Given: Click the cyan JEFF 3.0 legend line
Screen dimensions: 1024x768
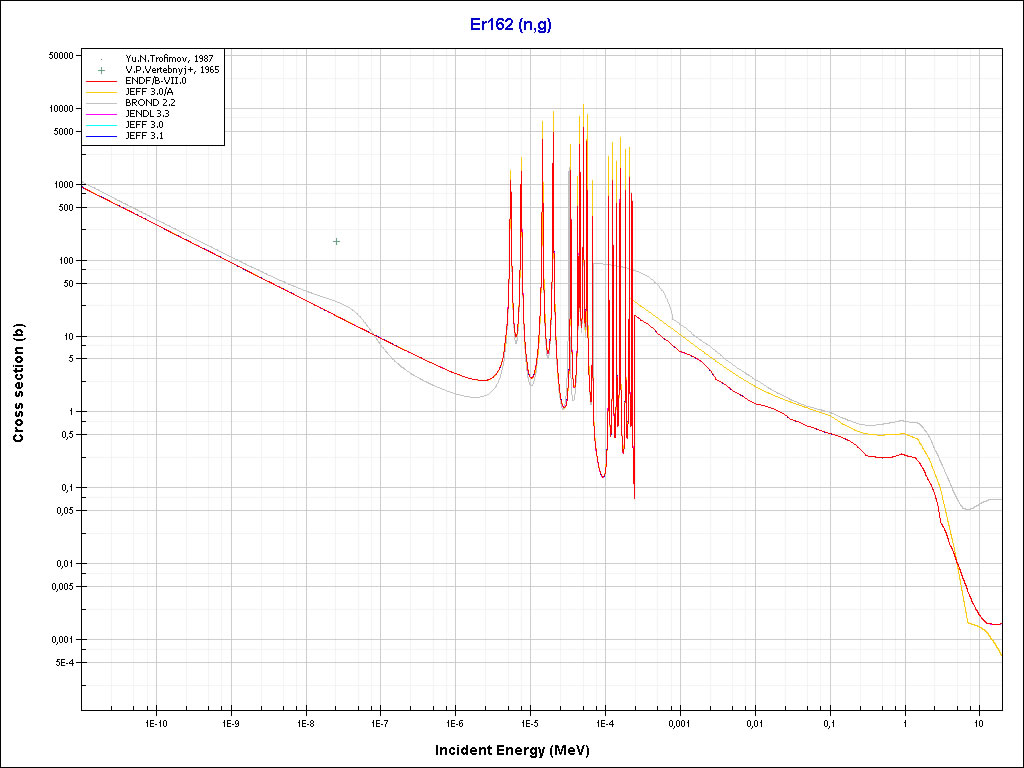Looking at the screenshot, I should coord(102,125).
